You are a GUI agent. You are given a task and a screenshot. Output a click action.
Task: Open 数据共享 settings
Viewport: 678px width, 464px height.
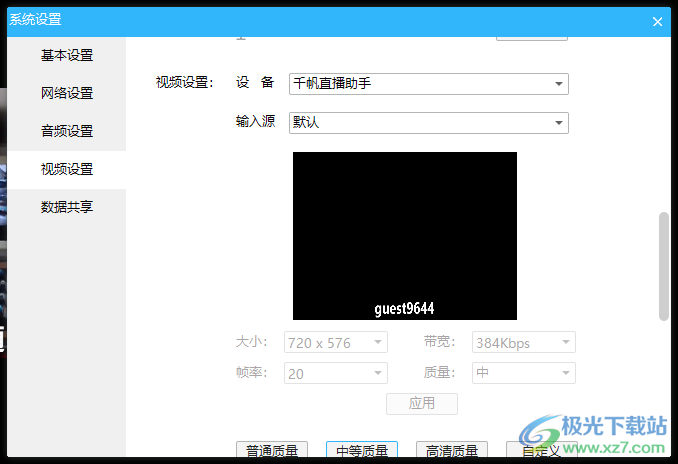tap(67, 207)
